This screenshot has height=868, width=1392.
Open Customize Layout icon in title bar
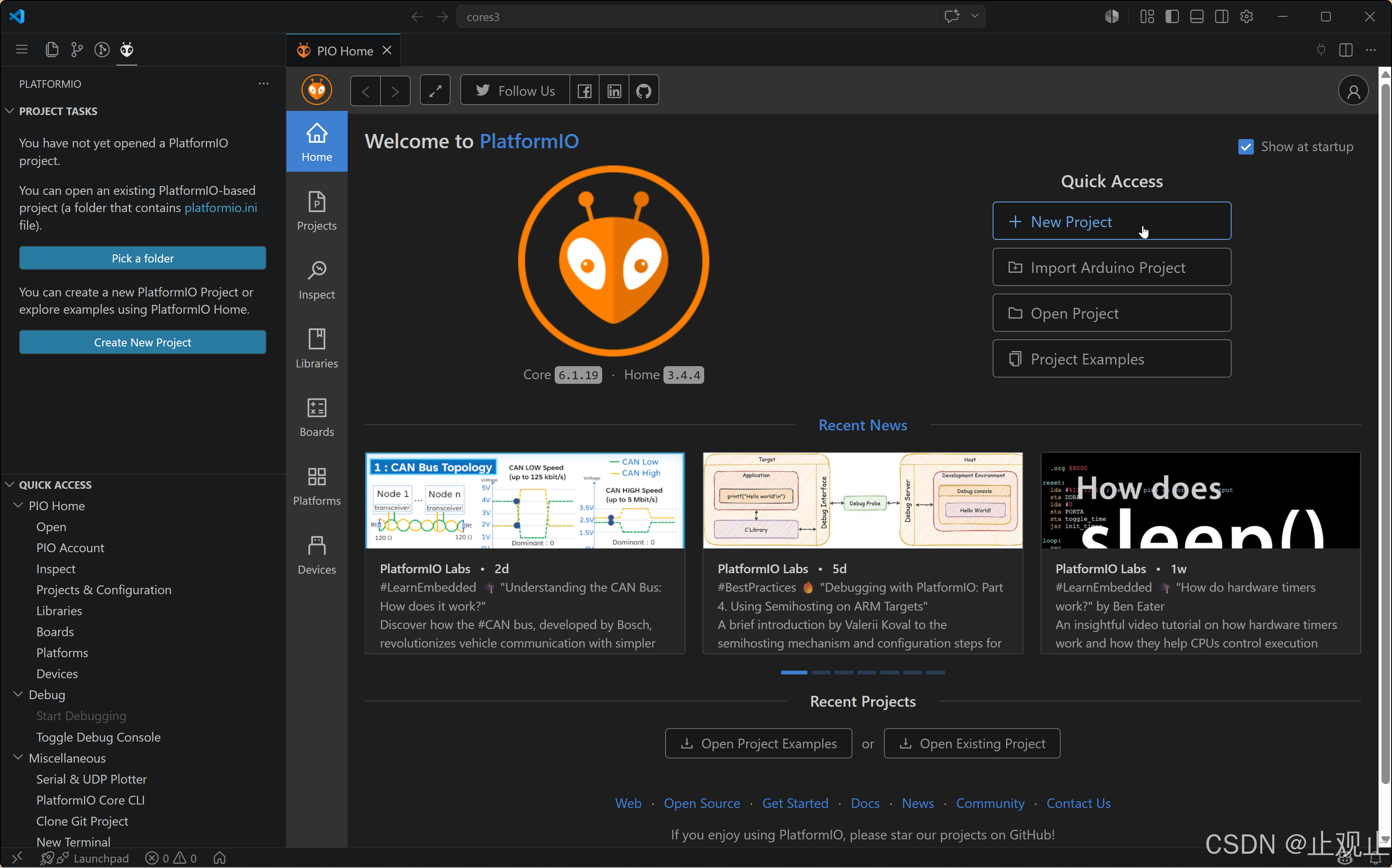pyautogui.click(x=1147, y=17)
